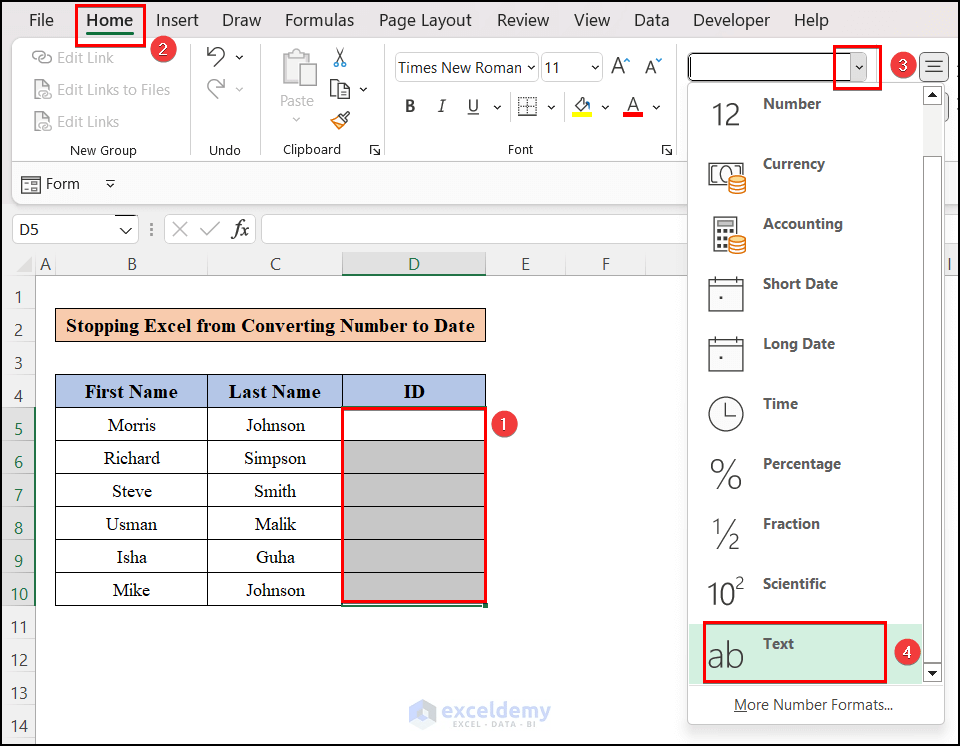This screenshot has width=960, height=746.
Task: Open the Clipboard dialog launcher icon
Action: [374, 148]
